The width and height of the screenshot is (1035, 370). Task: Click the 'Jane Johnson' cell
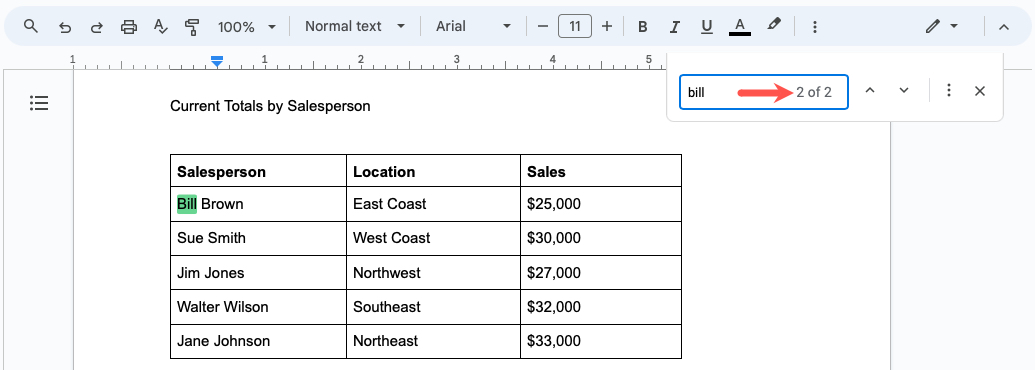coord(258,342)
